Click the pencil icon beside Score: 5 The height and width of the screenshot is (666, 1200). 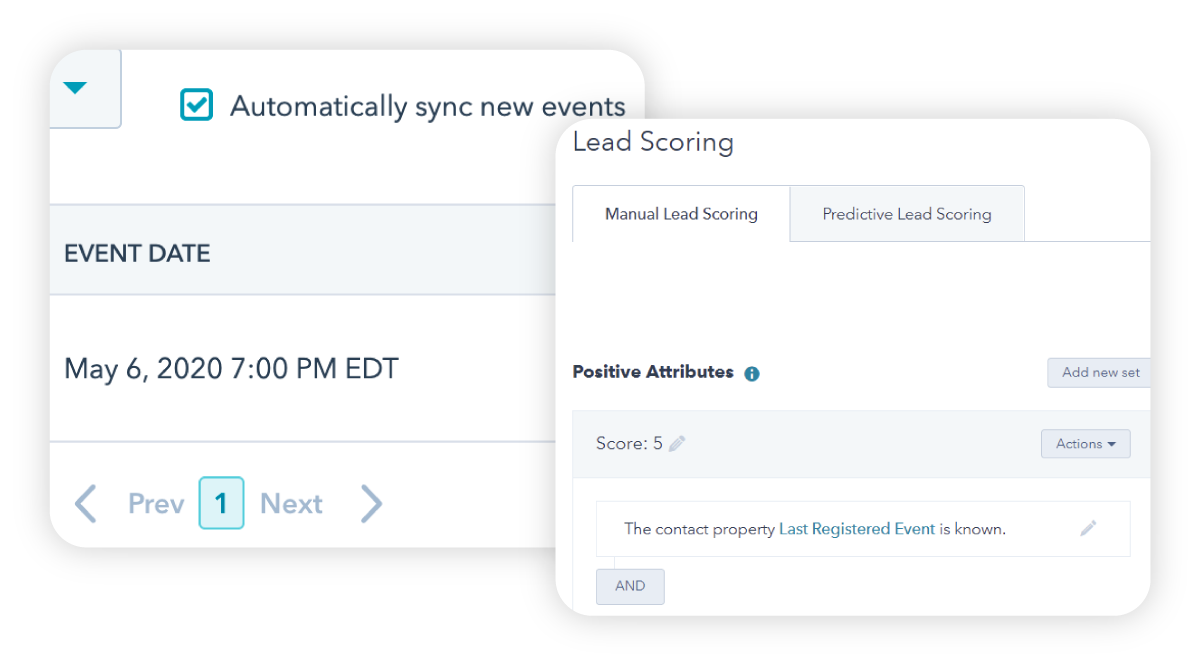click(x=677, y=444)
